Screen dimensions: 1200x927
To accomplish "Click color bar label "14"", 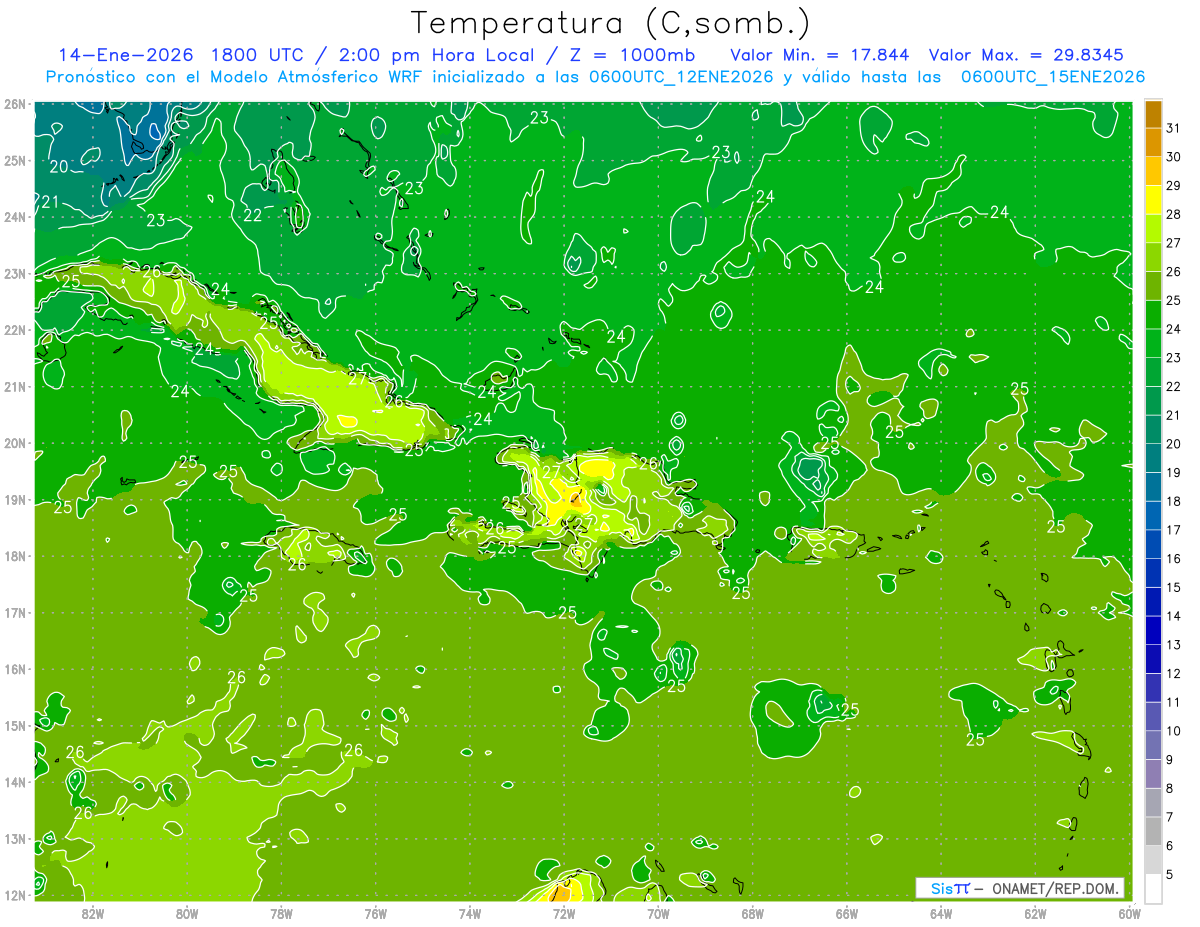I will [1174, 616].
